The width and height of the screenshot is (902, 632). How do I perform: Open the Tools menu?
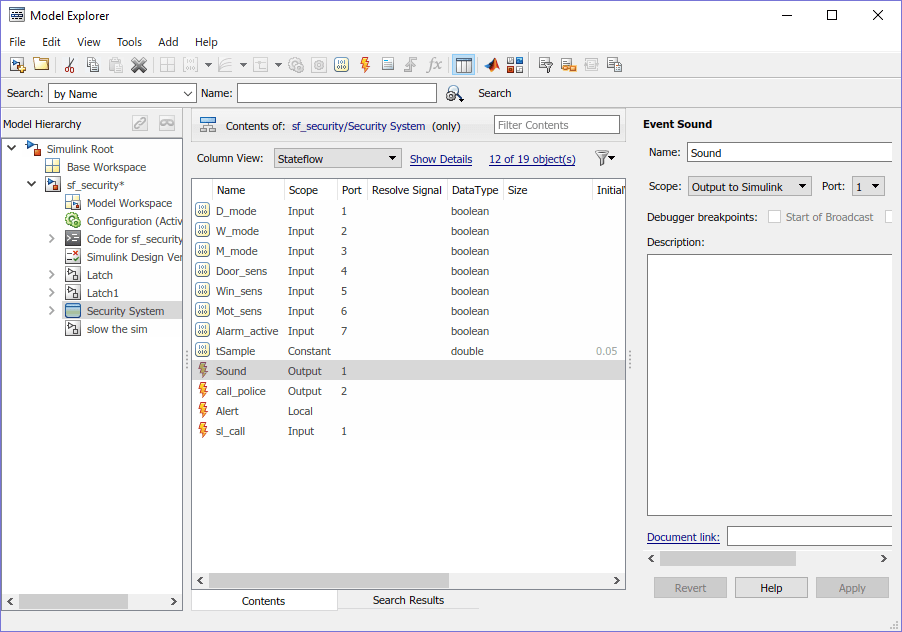[x=129, y=42]
